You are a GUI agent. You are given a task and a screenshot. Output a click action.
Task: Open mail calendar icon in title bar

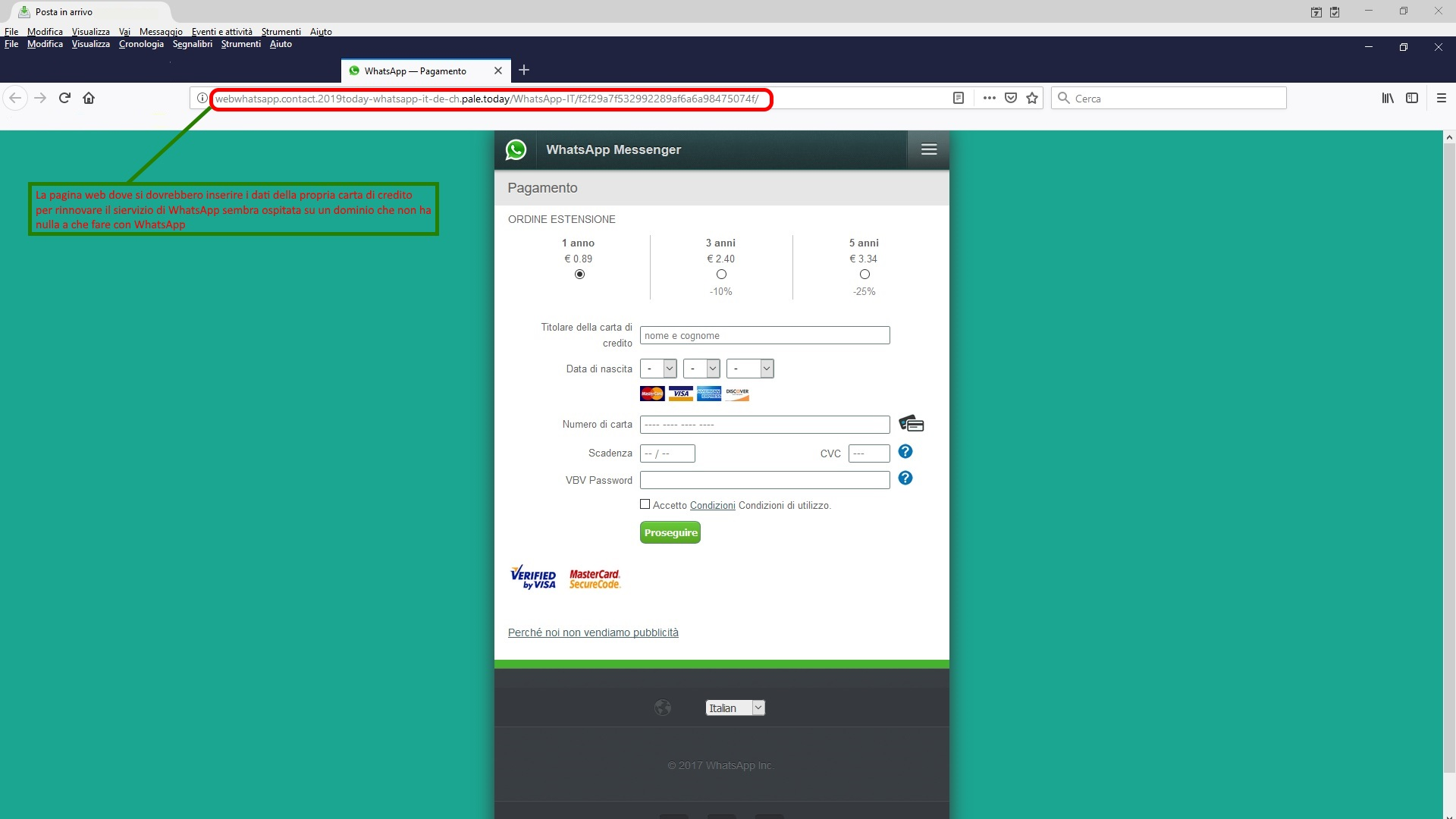(x=1316, y=12)
